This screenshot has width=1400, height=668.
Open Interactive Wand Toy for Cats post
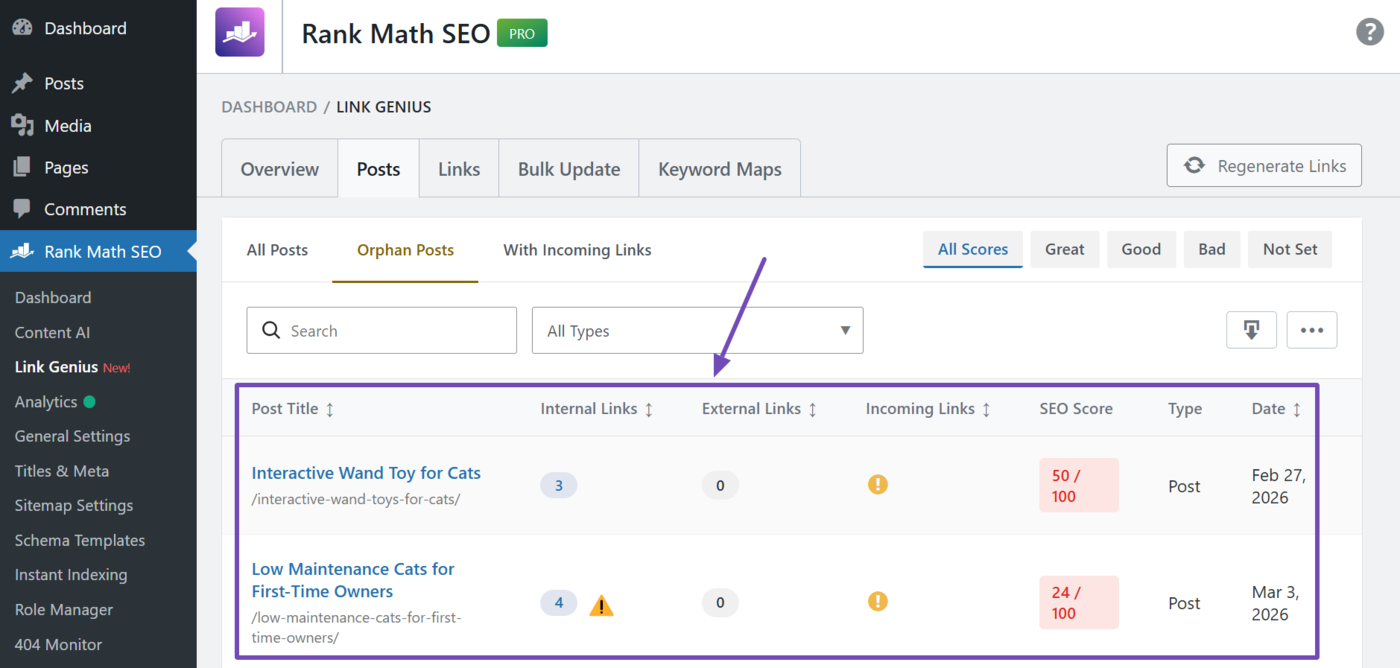point(366,473)
